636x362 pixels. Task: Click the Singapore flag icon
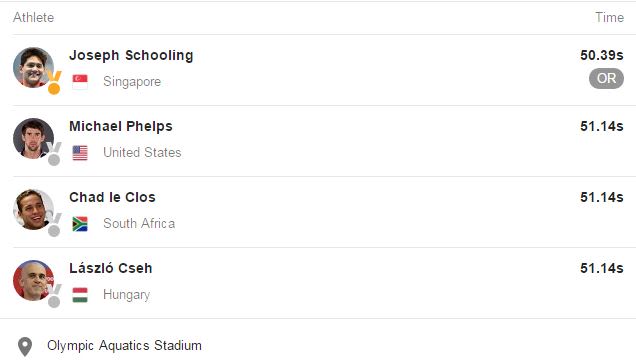tap(80, 82)
